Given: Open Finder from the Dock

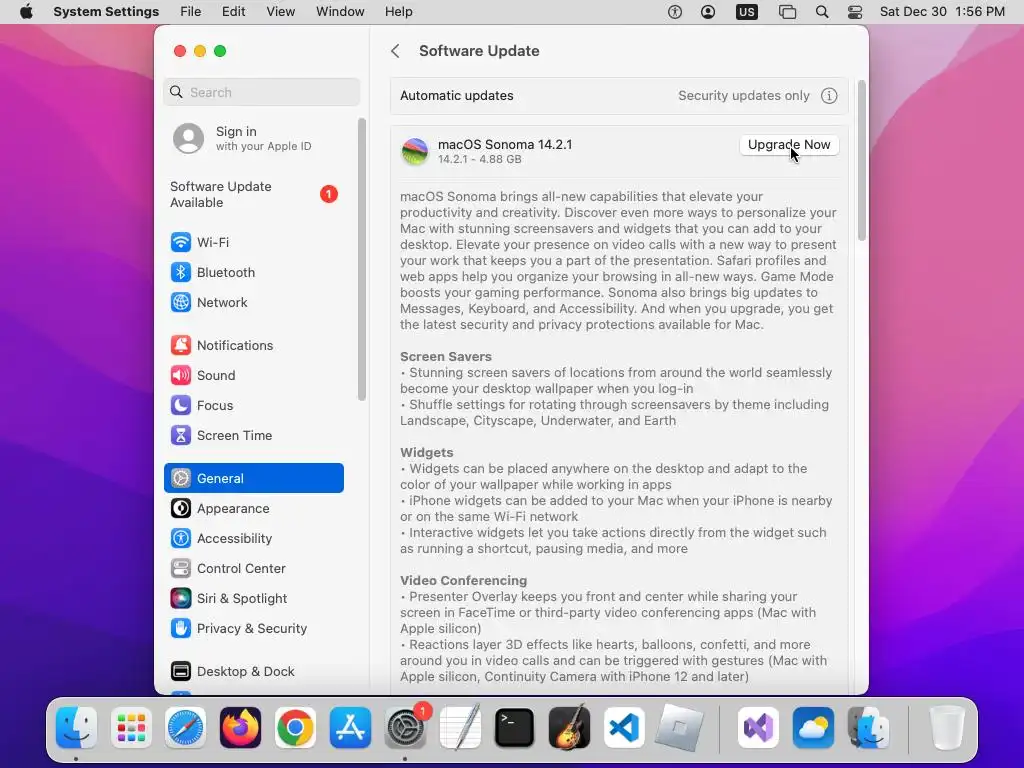Looking at the screenshot, I should tap(76, 728).
